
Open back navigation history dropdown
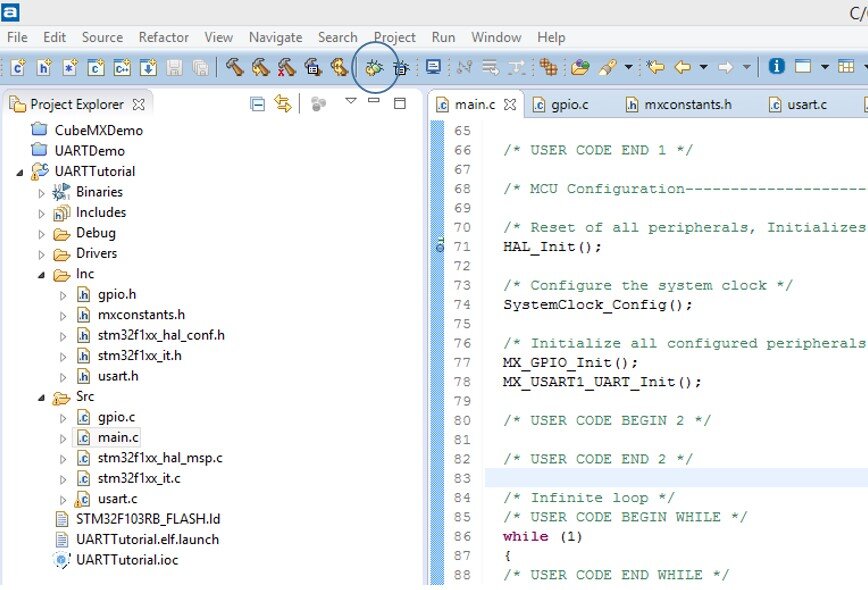pos(703,67)
